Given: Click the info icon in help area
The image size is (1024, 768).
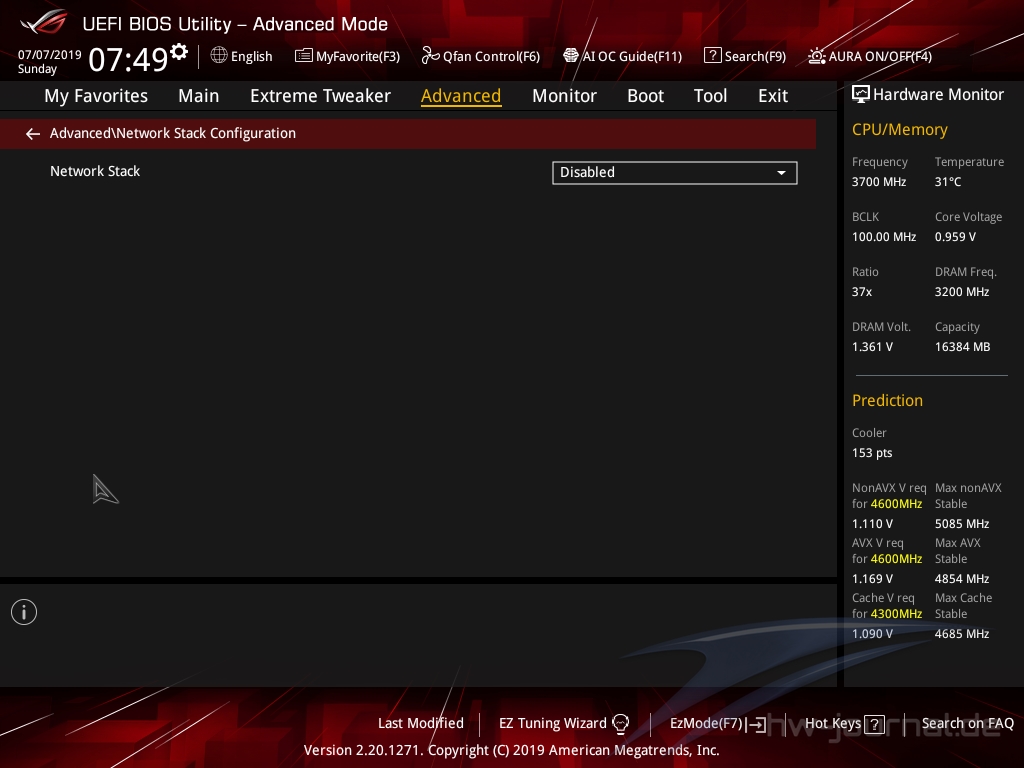Looking at the screenshot, I should pyautogui.click(x=24, y=612).
